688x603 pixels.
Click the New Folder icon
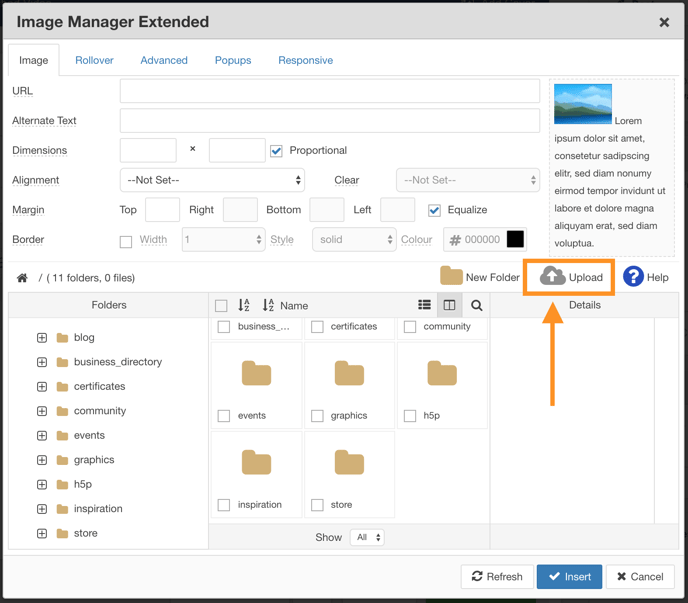(x=451, y=277)
